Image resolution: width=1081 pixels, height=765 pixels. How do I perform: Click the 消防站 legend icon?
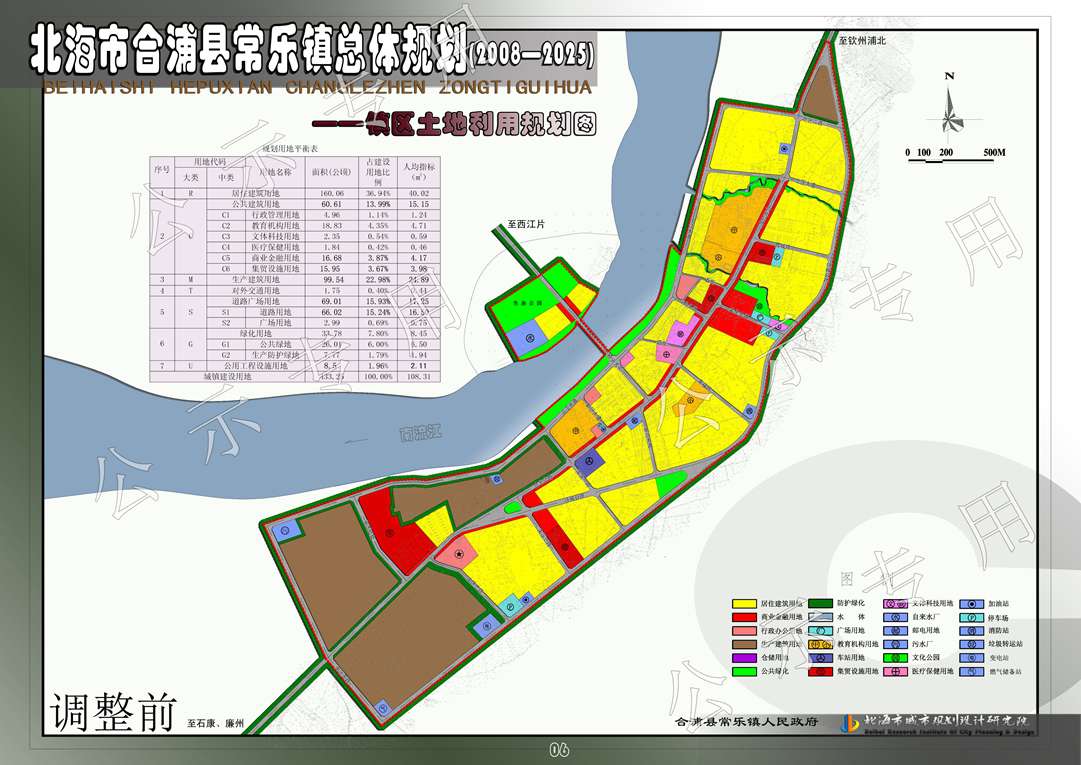point(971,631)
